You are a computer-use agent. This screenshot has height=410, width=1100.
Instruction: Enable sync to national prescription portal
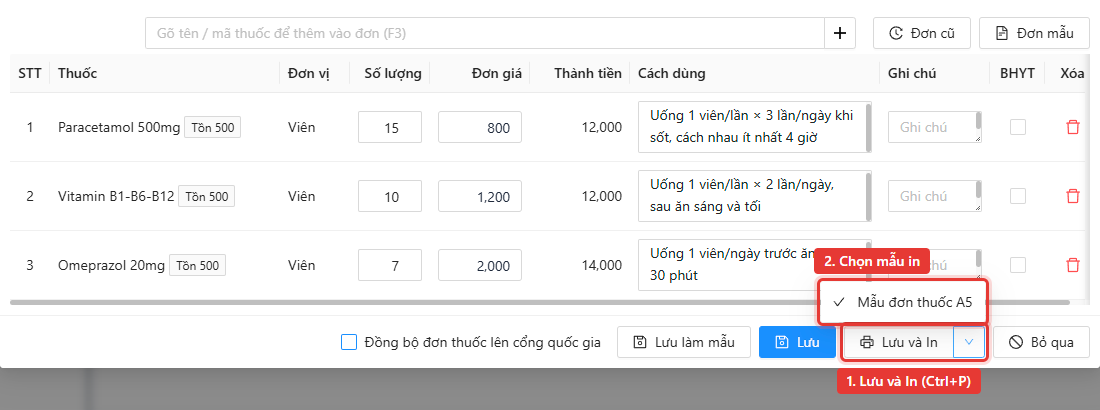pos(349,343)
